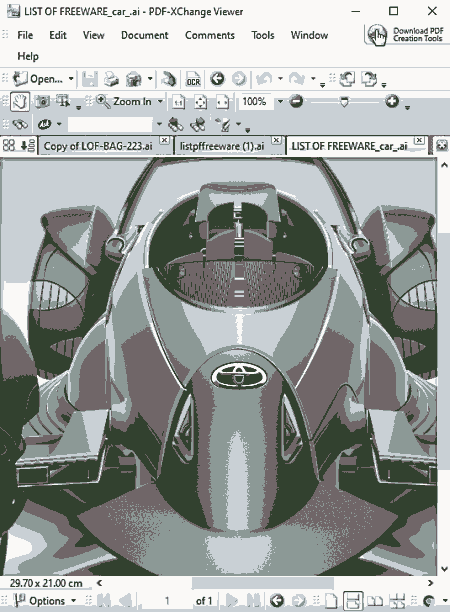Image resolution: width=450 pixels, height=612 pixels.
Task: Select Single Page layout icon
Action: point(331,600)
